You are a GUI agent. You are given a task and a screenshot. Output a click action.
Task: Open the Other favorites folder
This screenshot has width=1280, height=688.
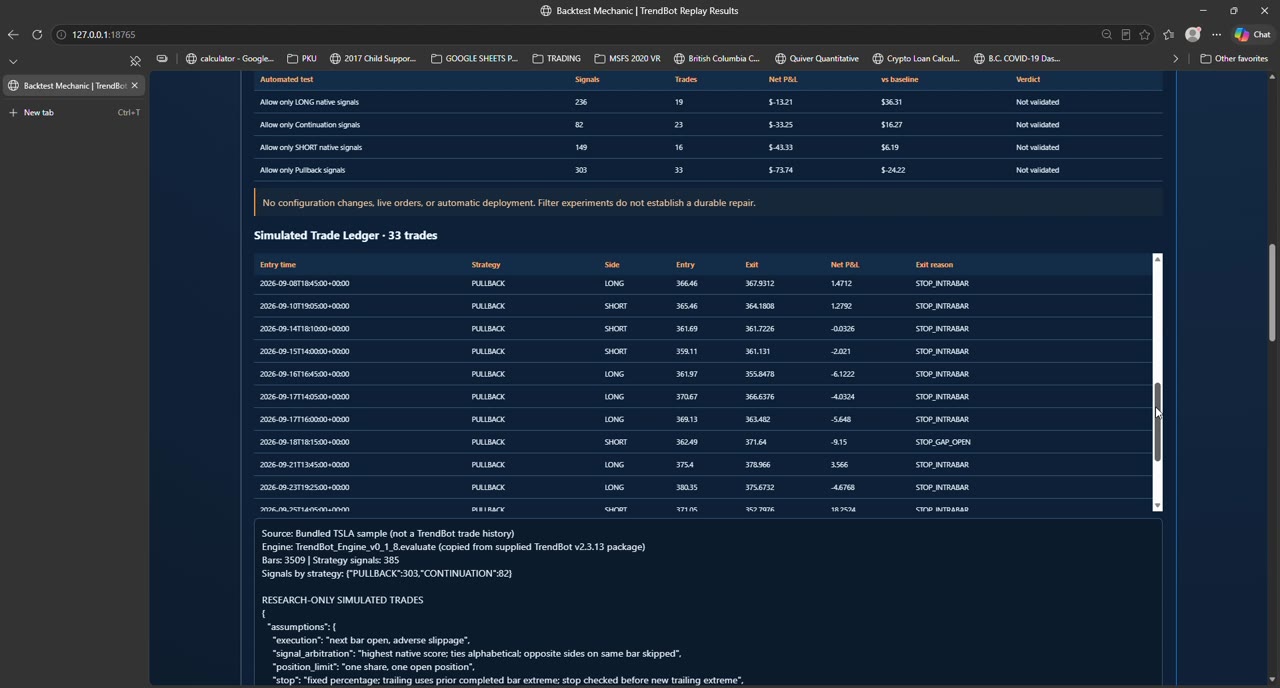[1234, 58]
